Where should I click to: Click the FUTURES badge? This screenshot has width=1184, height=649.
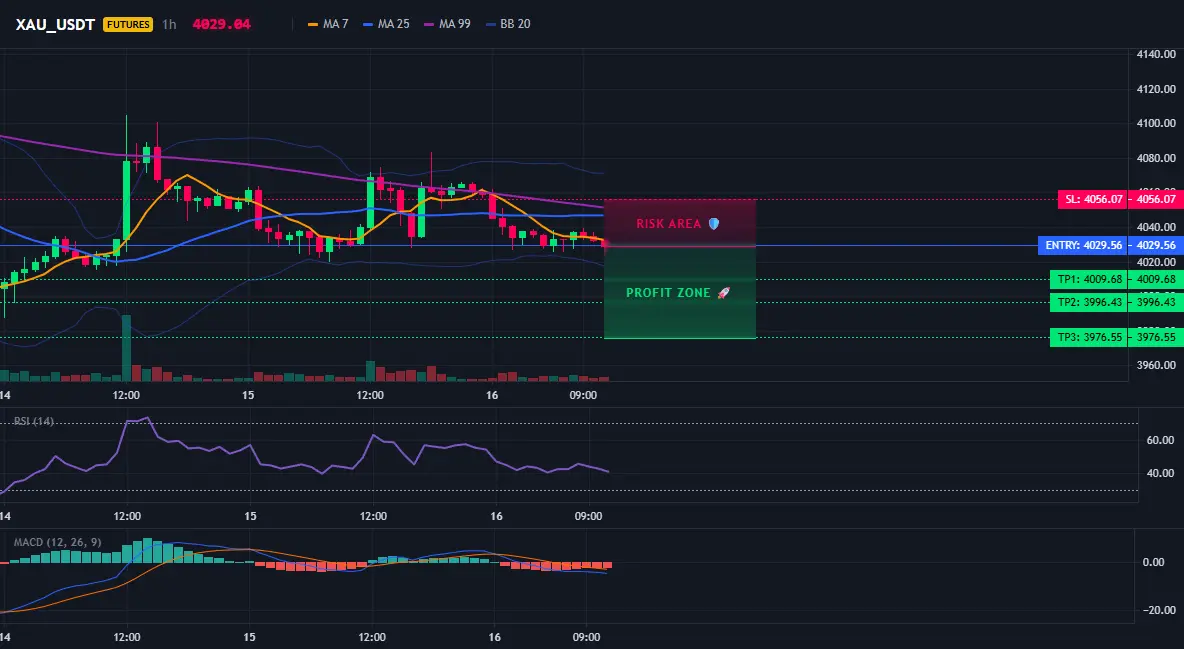click(x=128, y=24)
